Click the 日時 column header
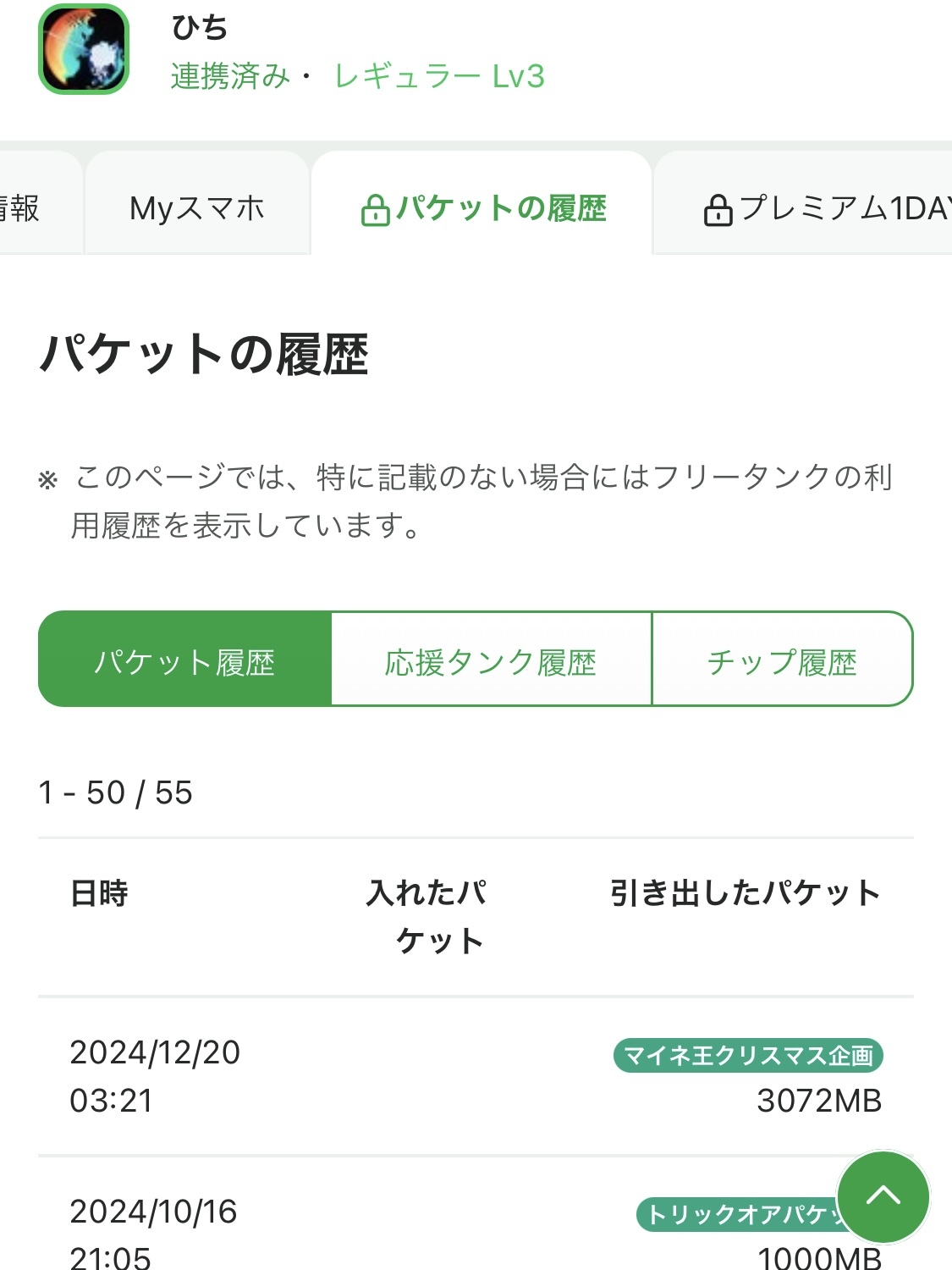This screenshot has width=952, height=1270. pos(99,893)
